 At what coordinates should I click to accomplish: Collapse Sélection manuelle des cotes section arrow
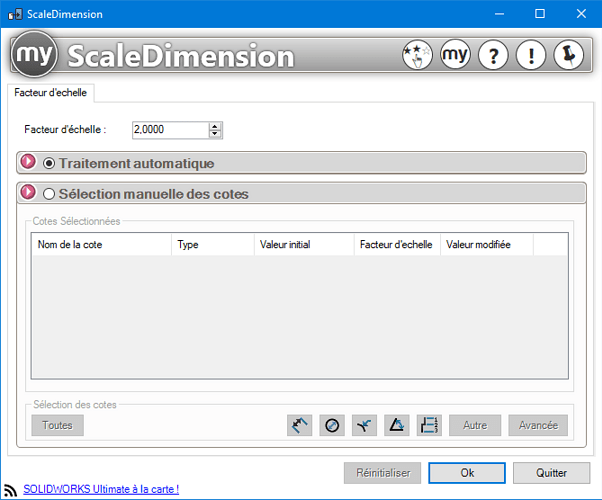click(28, 192)
